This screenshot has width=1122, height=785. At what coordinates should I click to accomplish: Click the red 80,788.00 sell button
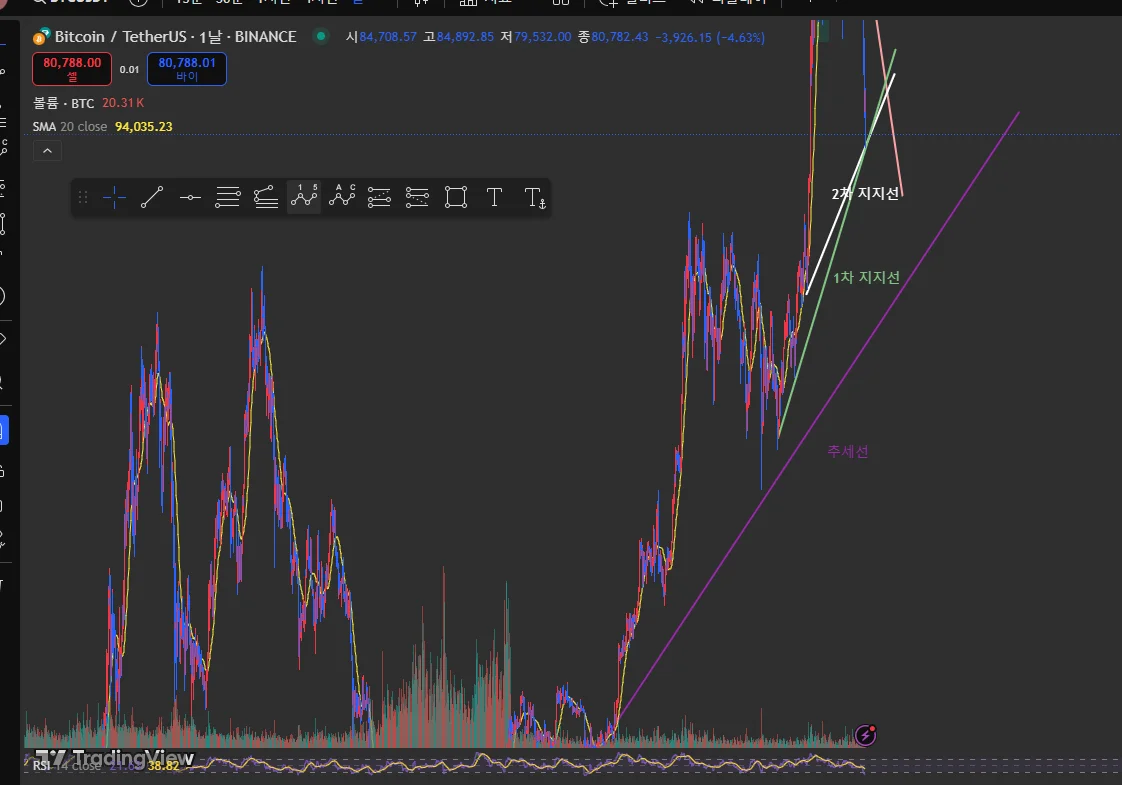click(x=72, y=69)
